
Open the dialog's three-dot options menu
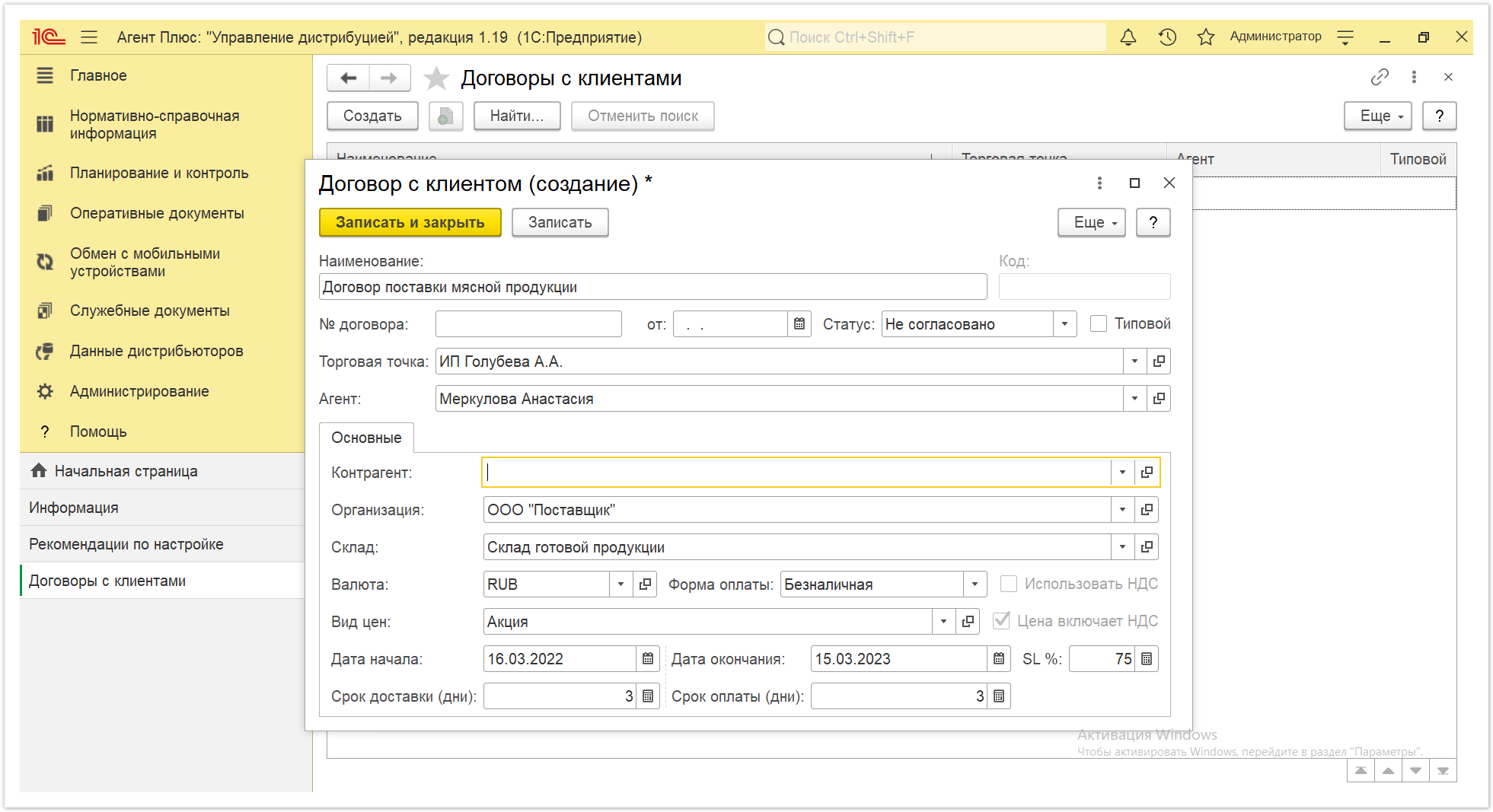coord(1099,183)
